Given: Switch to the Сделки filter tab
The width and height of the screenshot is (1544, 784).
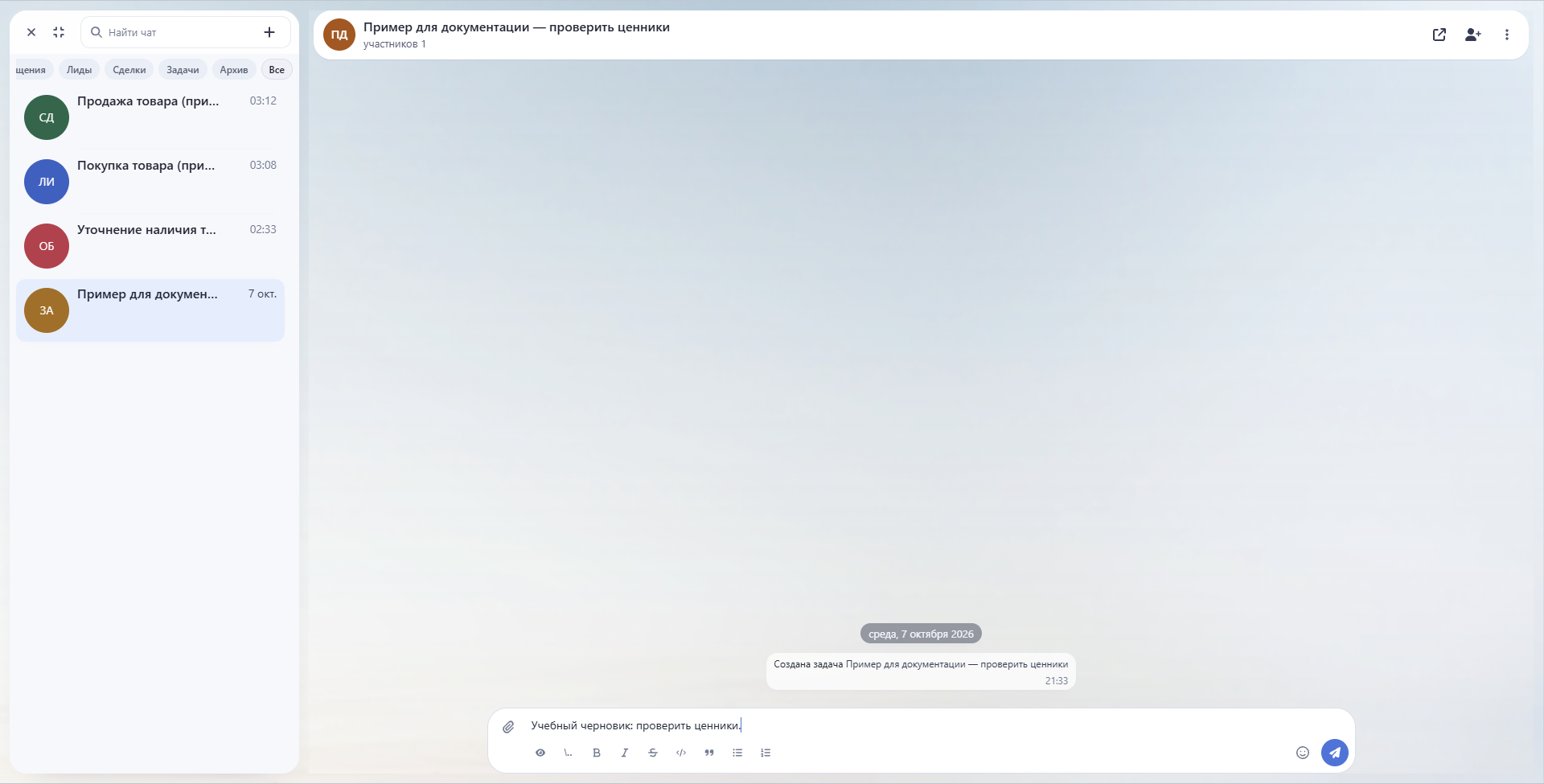Looking at the screenshot, I should pyautogui.click(x=129, y=70).
